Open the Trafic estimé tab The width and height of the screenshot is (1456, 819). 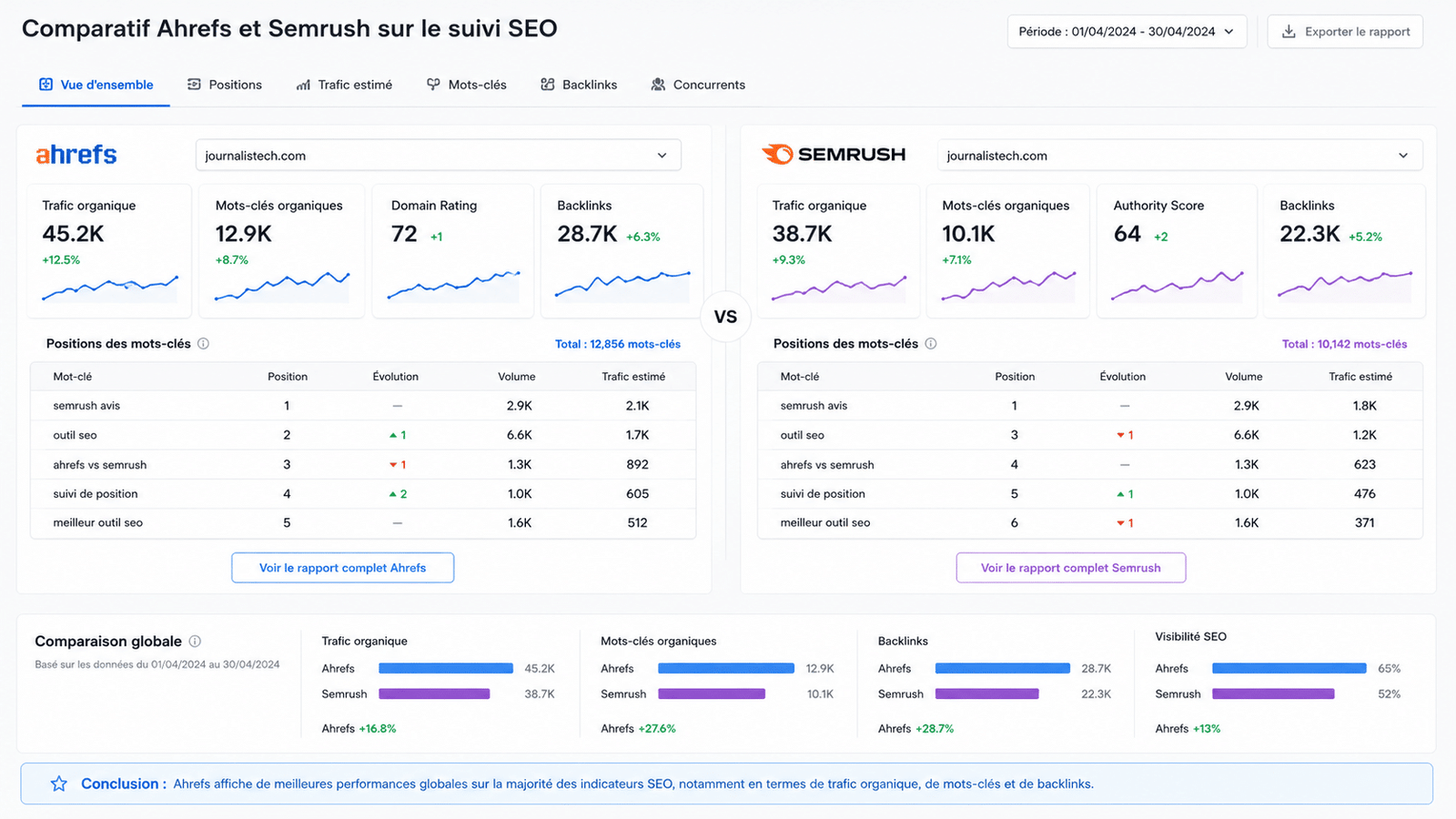344,85
